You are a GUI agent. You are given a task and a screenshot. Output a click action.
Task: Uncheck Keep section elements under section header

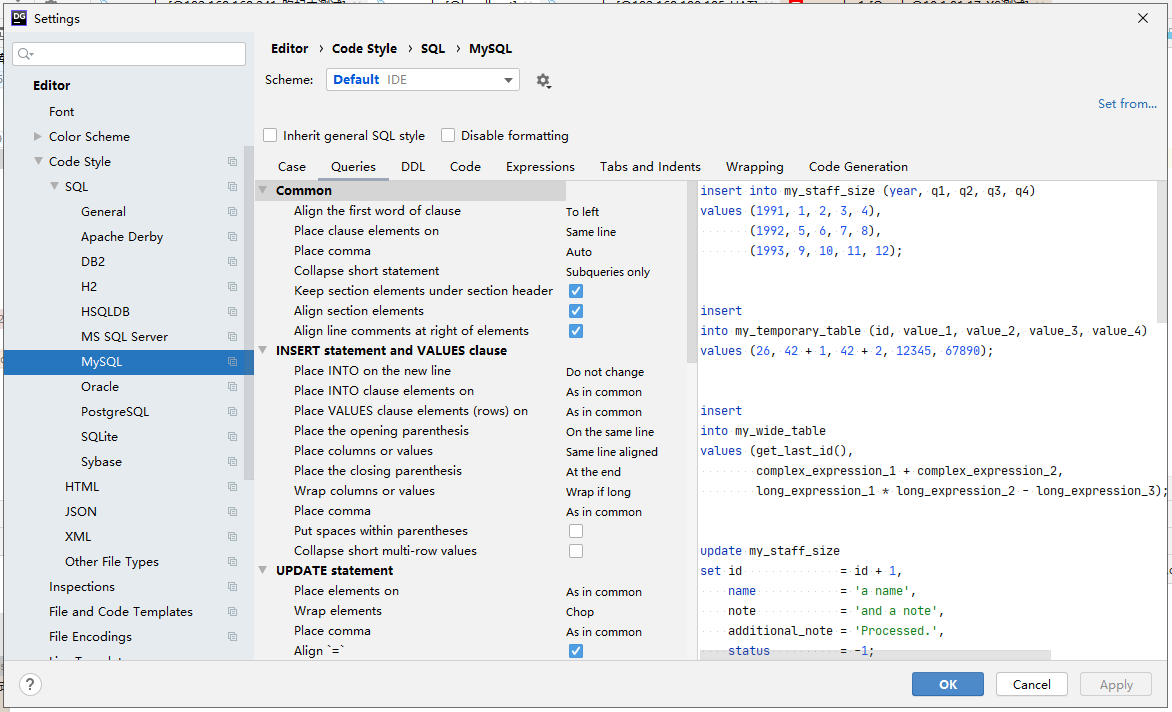click(x=576, y=291)
